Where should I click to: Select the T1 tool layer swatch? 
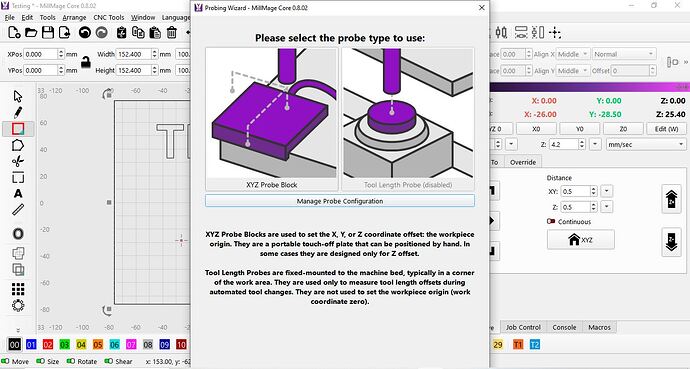tap(518, 345)
